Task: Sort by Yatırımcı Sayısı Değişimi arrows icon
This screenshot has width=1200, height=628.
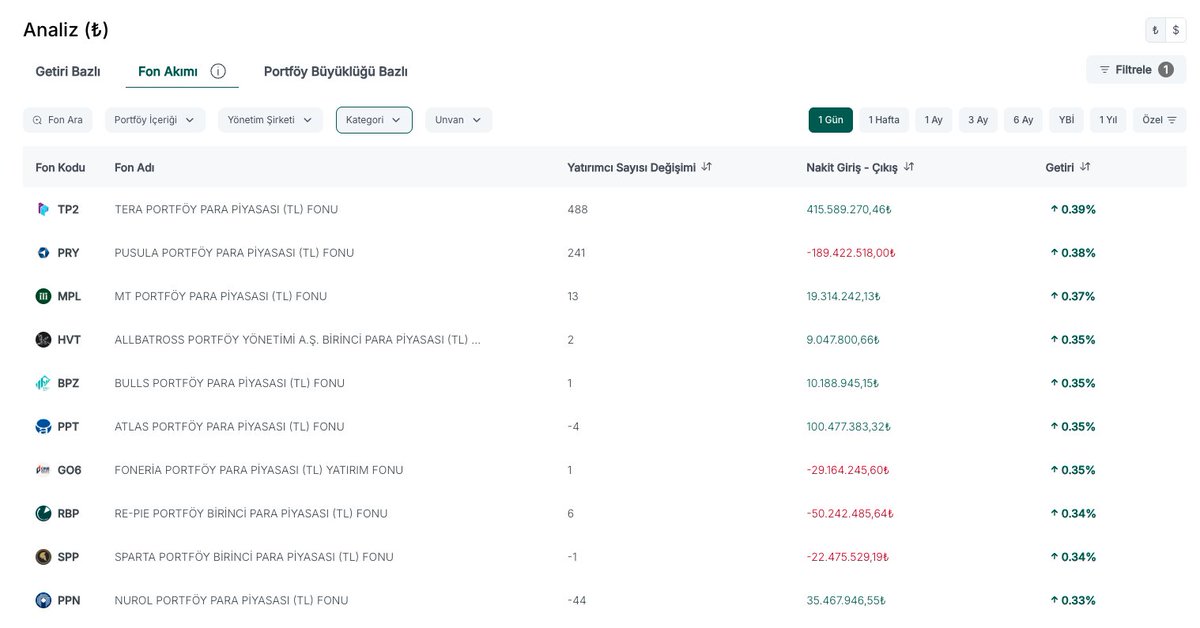Action: pos(707,167)
